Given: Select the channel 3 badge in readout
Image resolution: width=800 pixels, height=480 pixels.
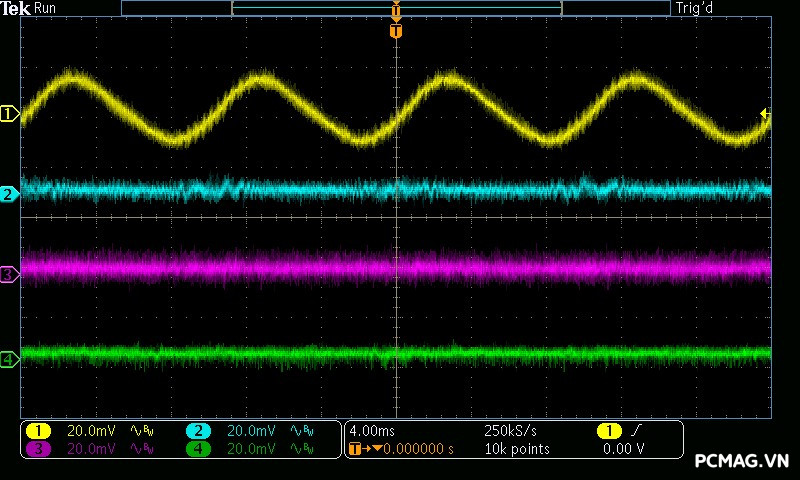Looking at the screenshot, I should tap(38, 449).
